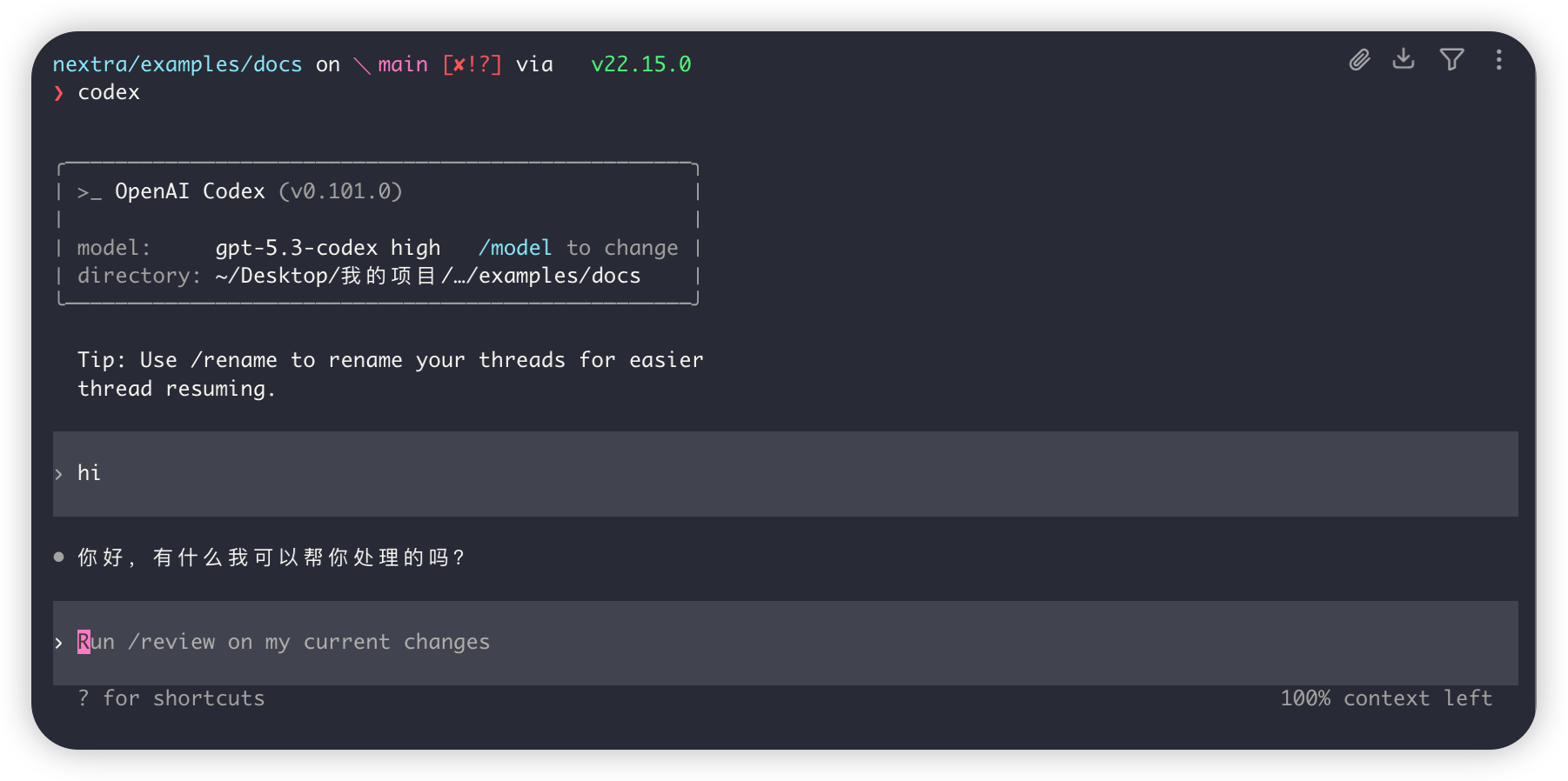Open the three-dot more options menu
Viewport: 1568px width, 781px height.
click(1498, 60)
